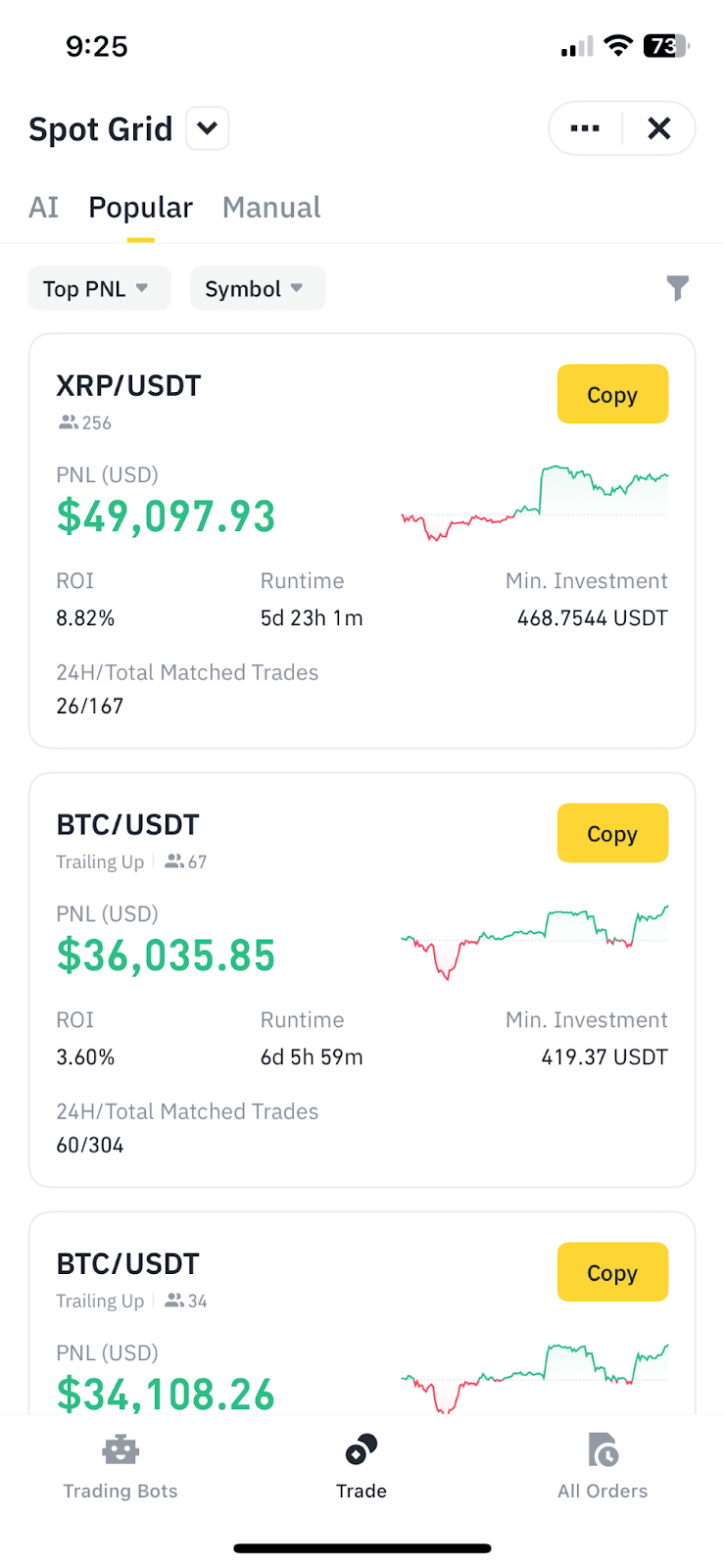724x1568 pixels.
Task: Tap the three-dot more options icon
Action: point(585,128)
